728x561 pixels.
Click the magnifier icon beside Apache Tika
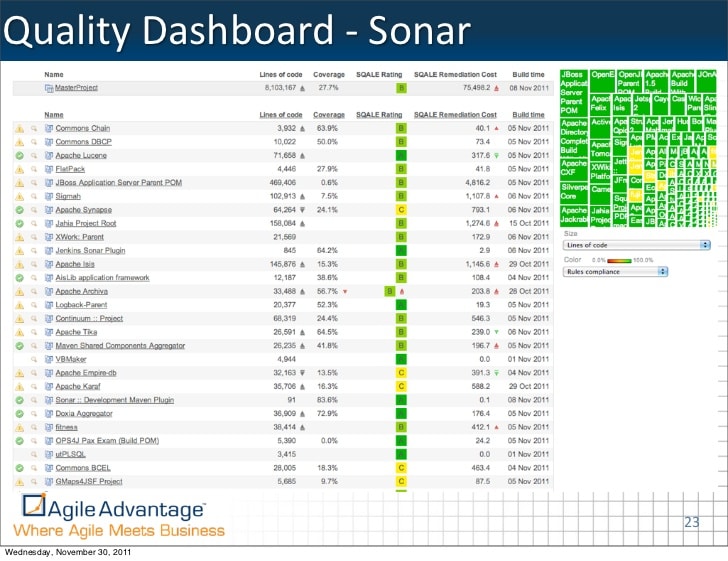tap(33, 332)
